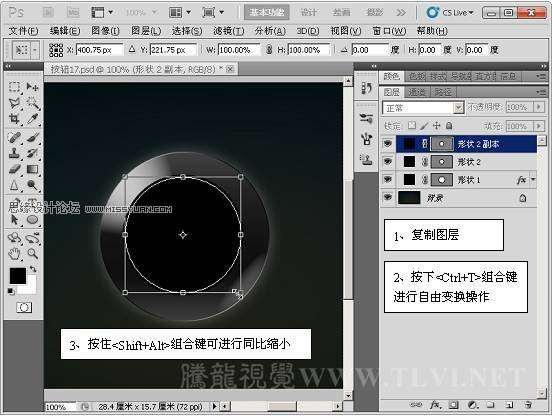The width and height of the screenshot is (552, 416).
Task: Select the Path Selection tool
Action: pos(14,220)
